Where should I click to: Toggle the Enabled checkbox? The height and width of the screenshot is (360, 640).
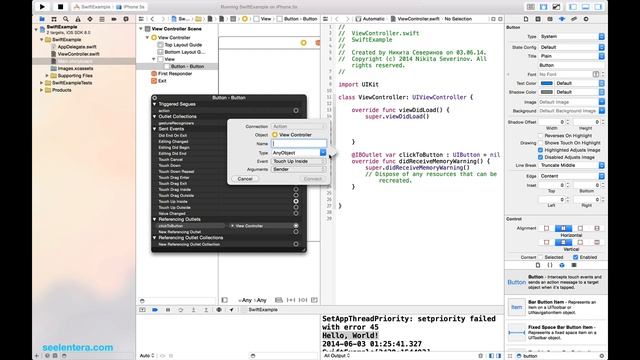click(x=576, y=257)
